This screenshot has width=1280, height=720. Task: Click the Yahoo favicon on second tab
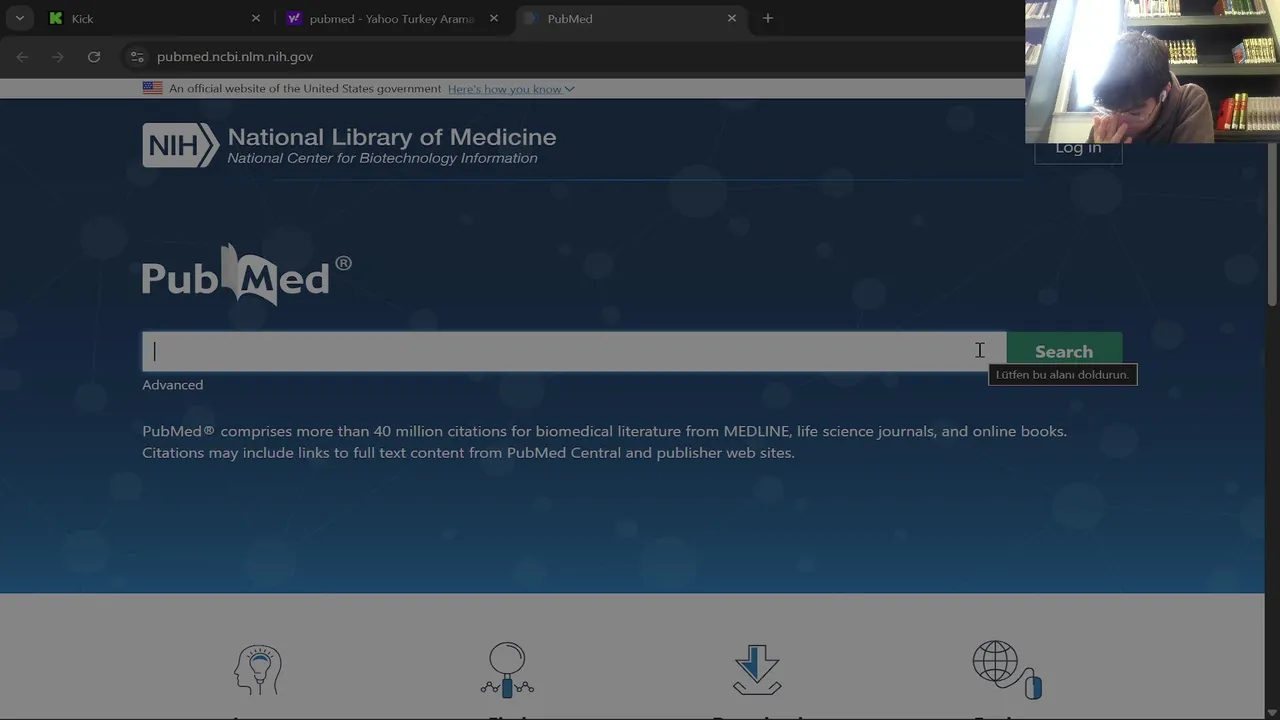tap(294, 18)
